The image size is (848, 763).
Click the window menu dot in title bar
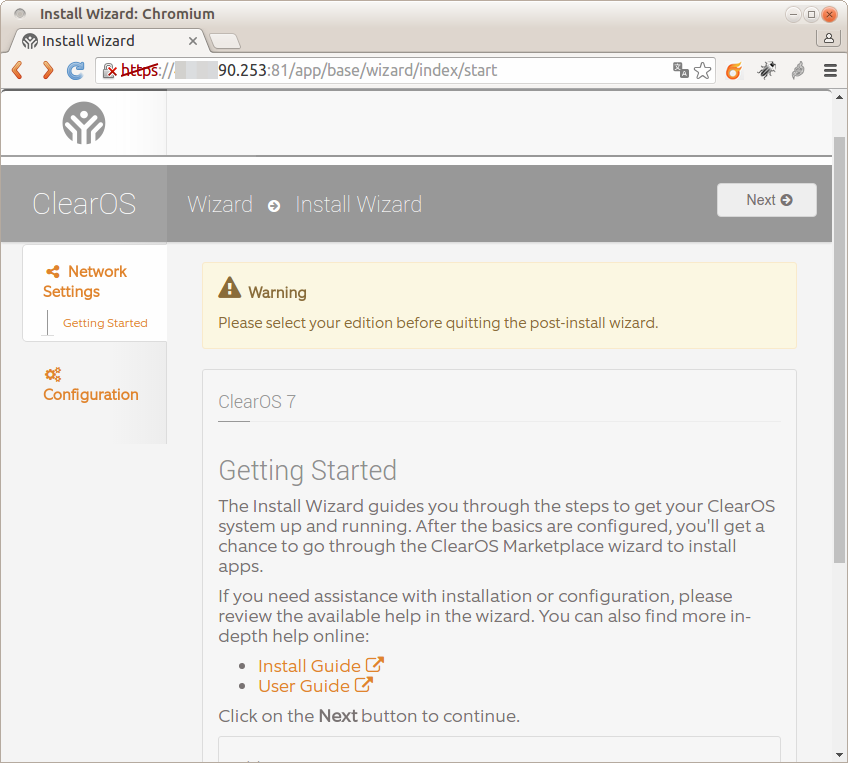point(20,14)
